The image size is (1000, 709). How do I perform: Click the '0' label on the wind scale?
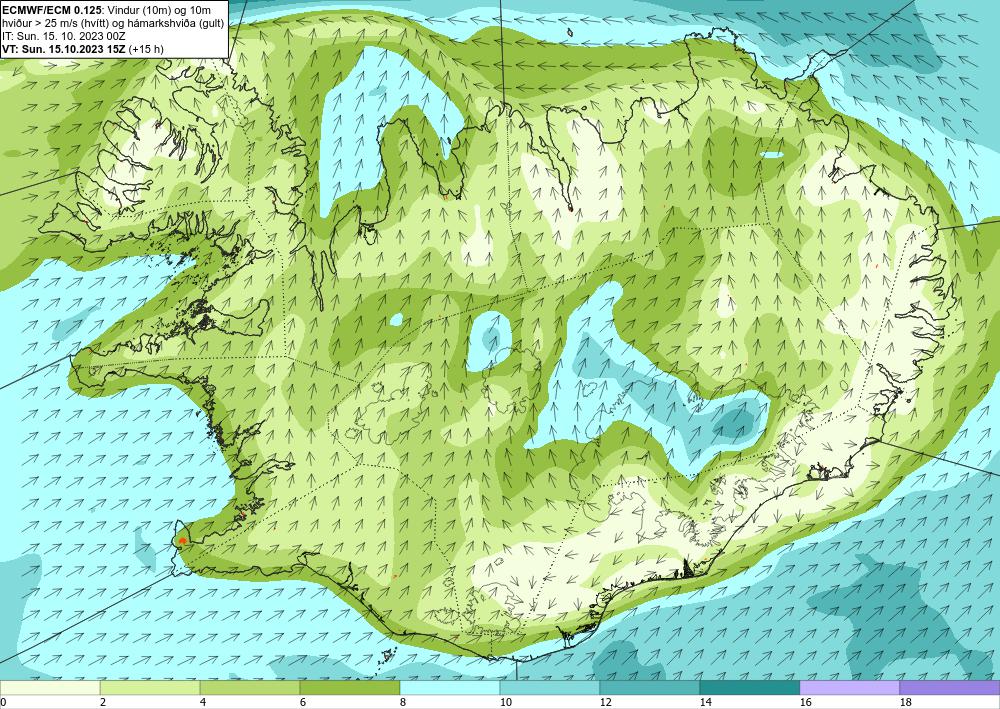(3, 702)
